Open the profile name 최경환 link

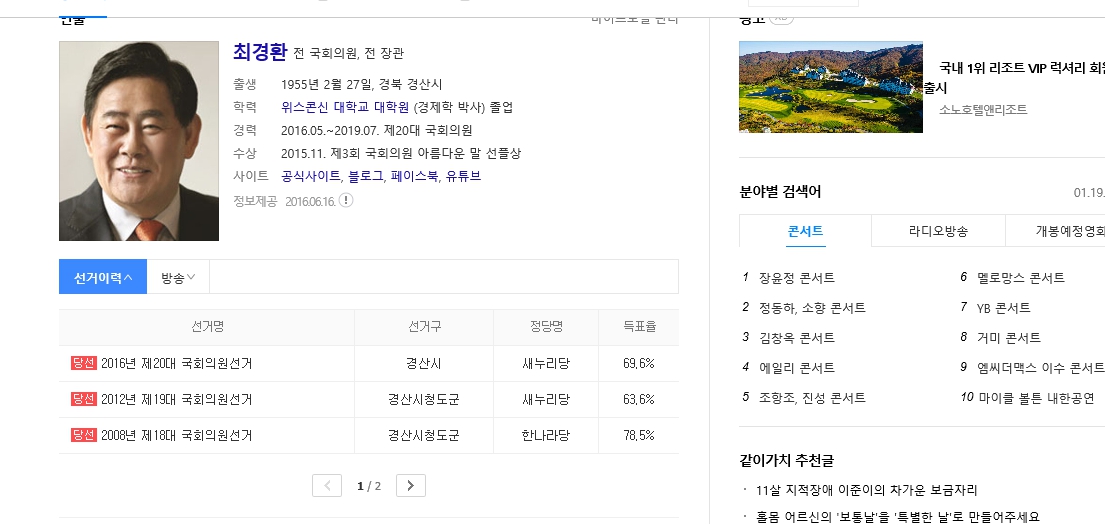click(x=260, y=52)
